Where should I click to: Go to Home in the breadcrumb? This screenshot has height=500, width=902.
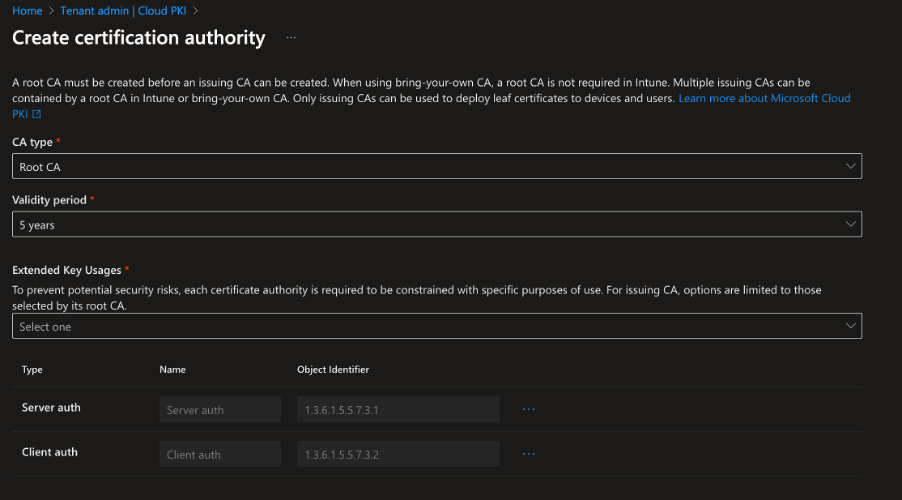[x=27, y=11]
